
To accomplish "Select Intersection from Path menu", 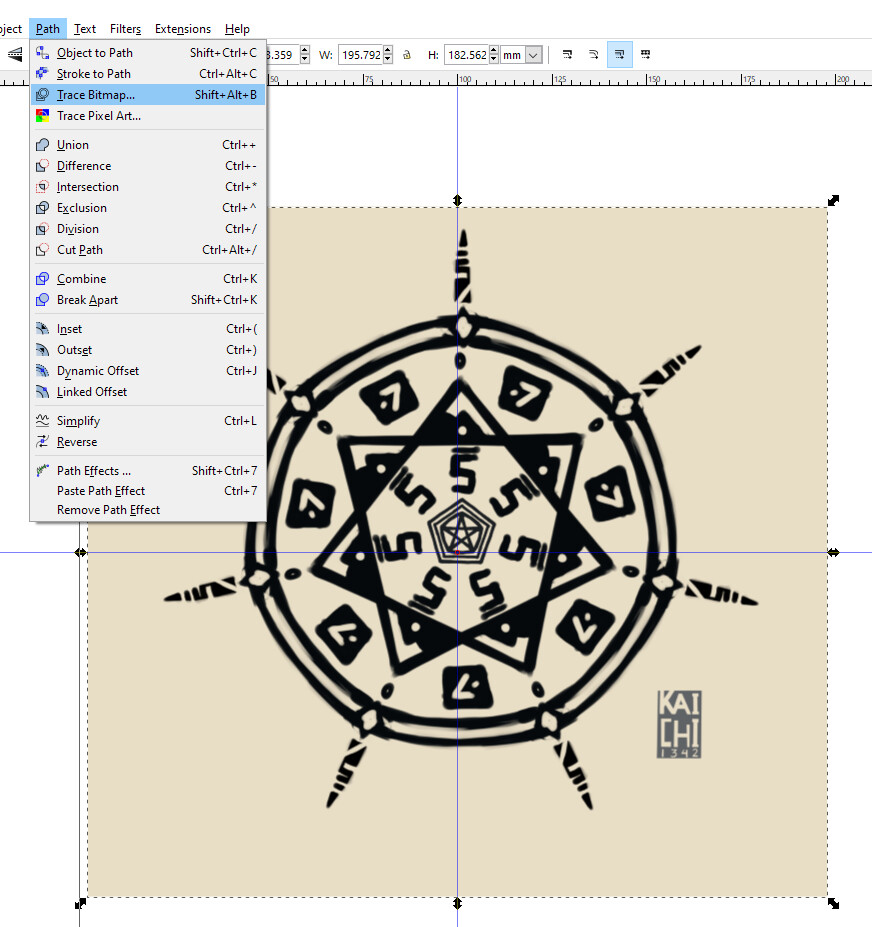I will (148, 187).
